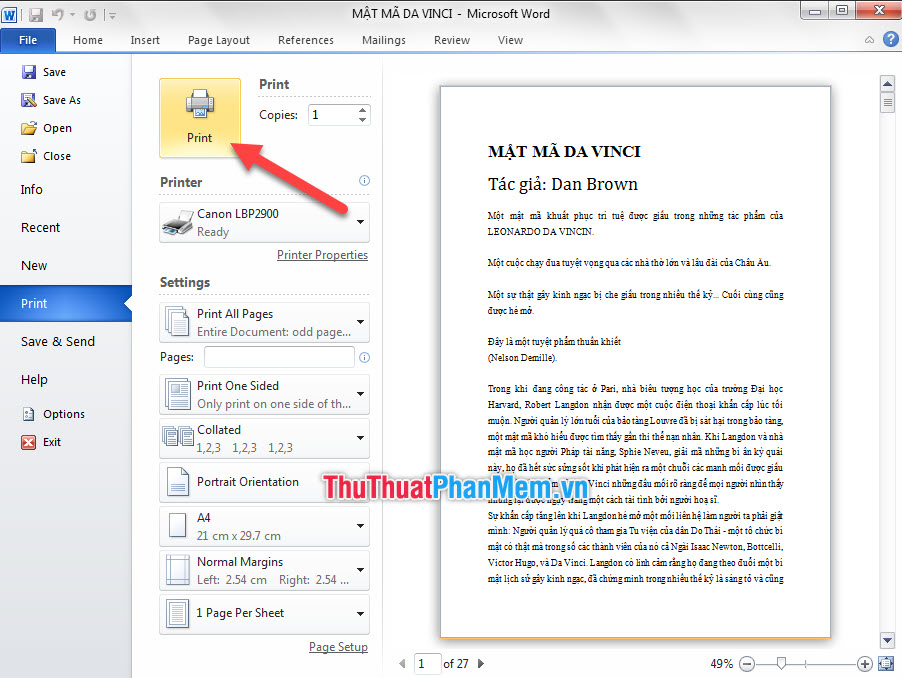Image resolution: width=902 pixels, height=678 pixels.
Task: Open the Collated dropdown
Action: click(x=264, y=438)
